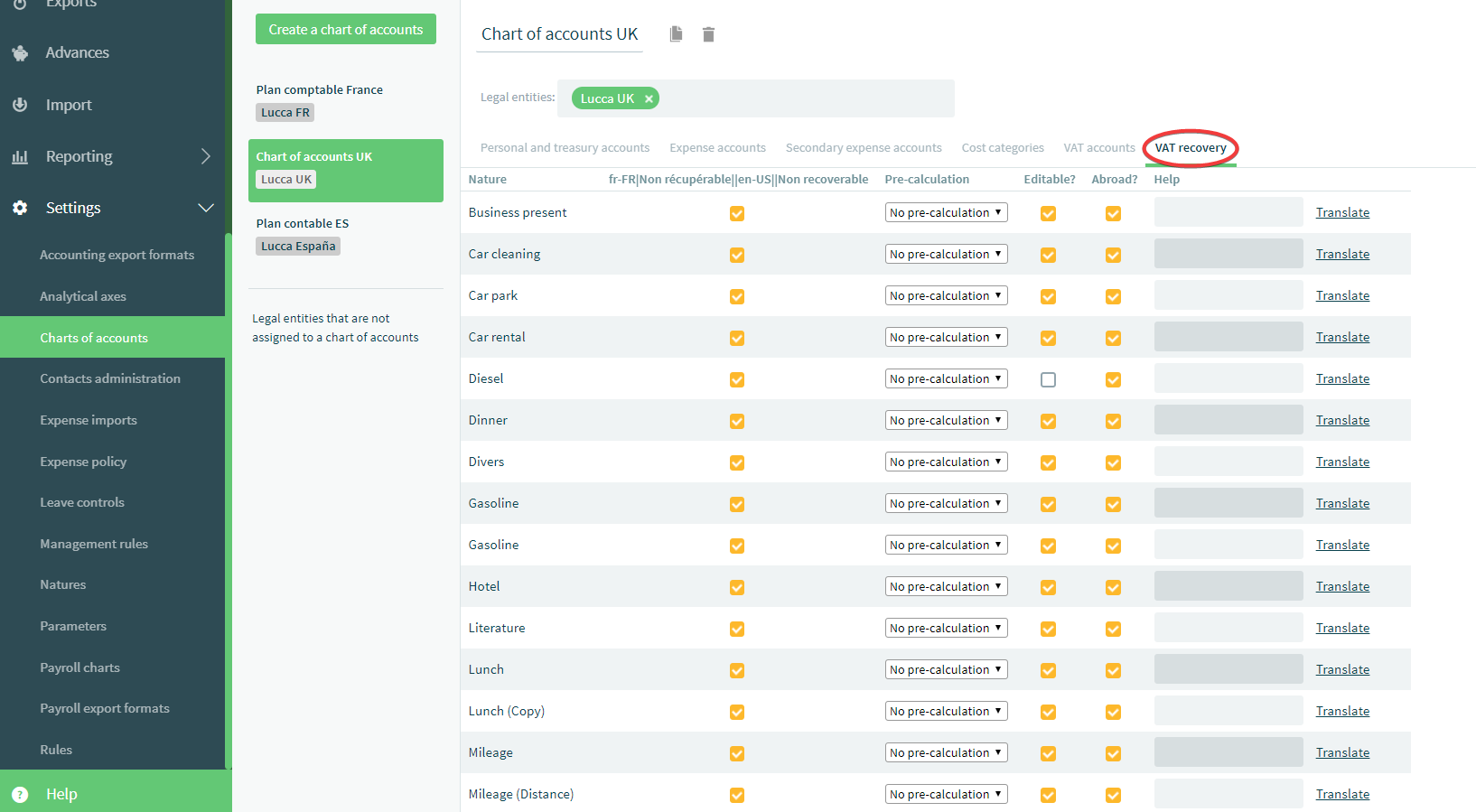Collapse the Settings menu chevron

[x=206, y=208]
